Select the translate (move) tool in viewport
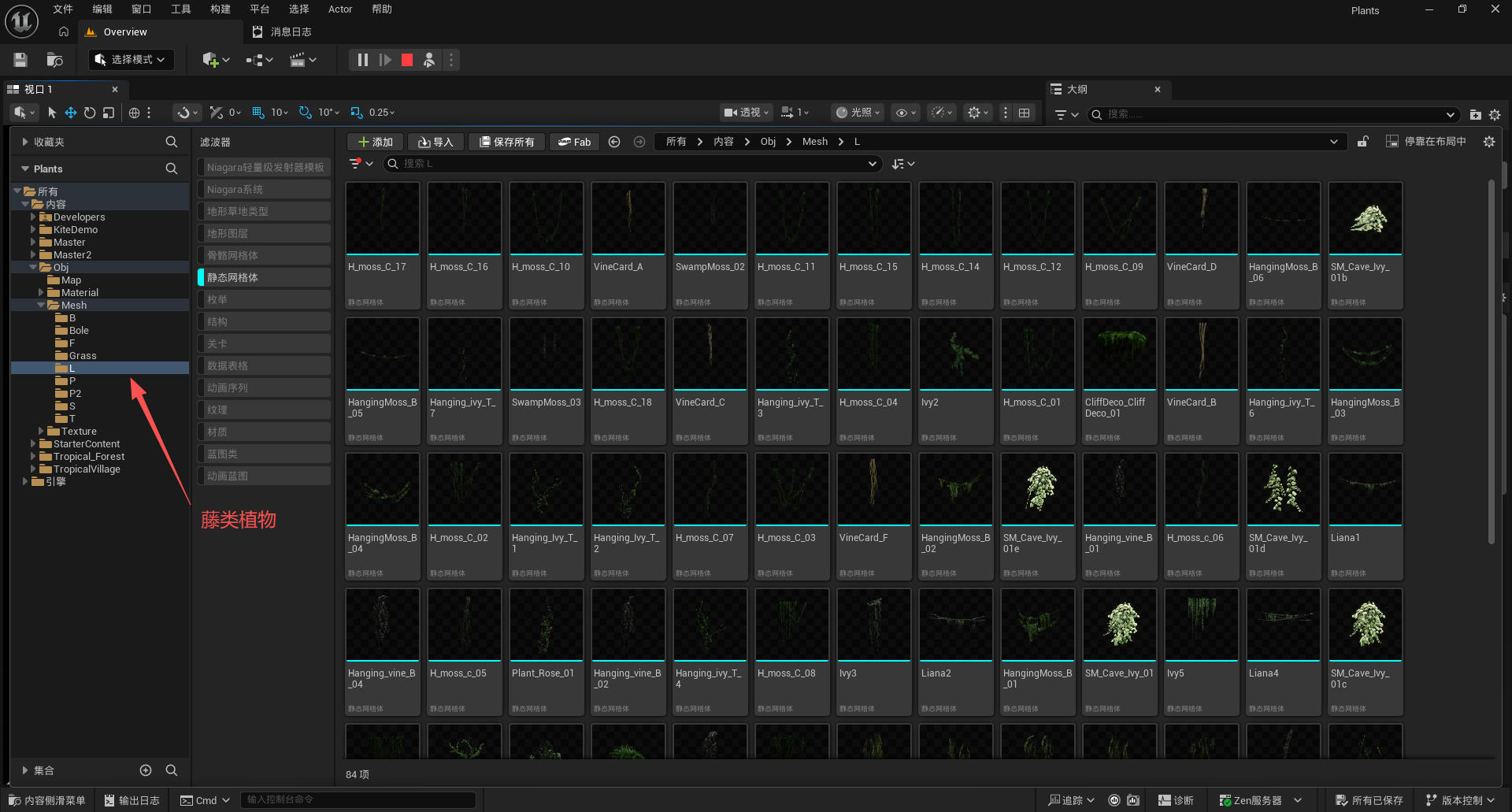Image resolution: width=1512 pixels, height=812 pixels. pos(71,113)
